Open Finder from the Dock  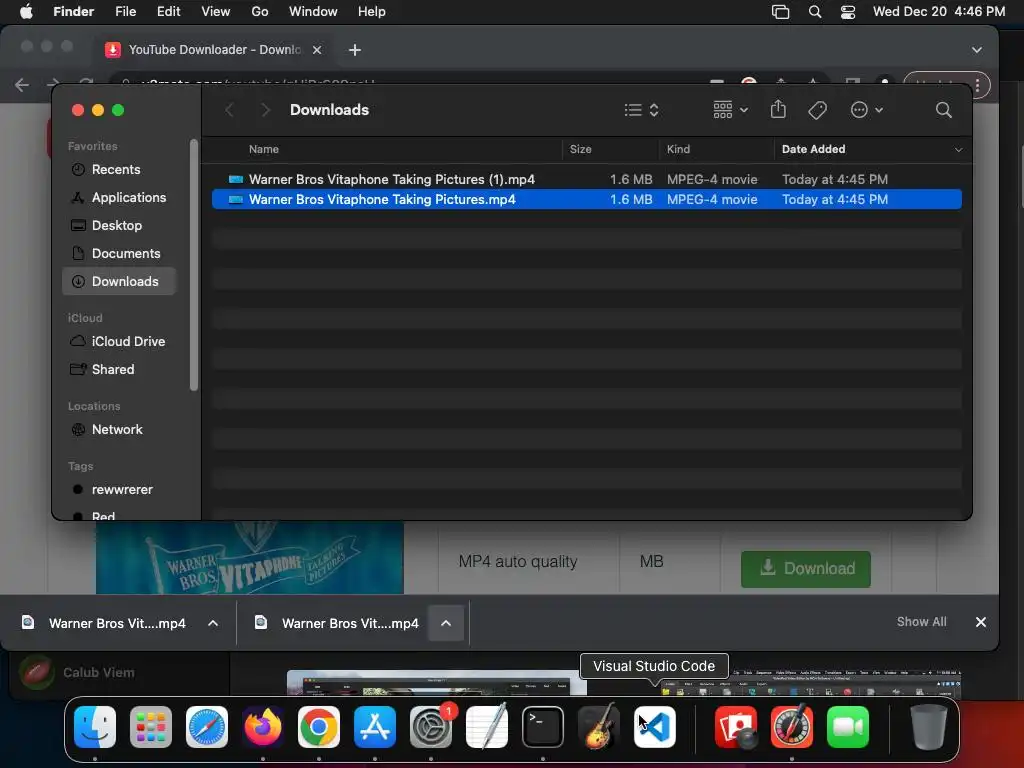(95, 727)
